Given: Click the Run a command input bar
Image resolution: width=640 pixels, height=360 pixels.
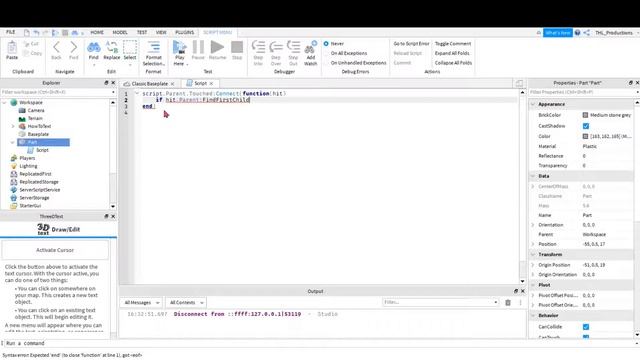Looking at the screenshot, I should [x=318, y=343].
